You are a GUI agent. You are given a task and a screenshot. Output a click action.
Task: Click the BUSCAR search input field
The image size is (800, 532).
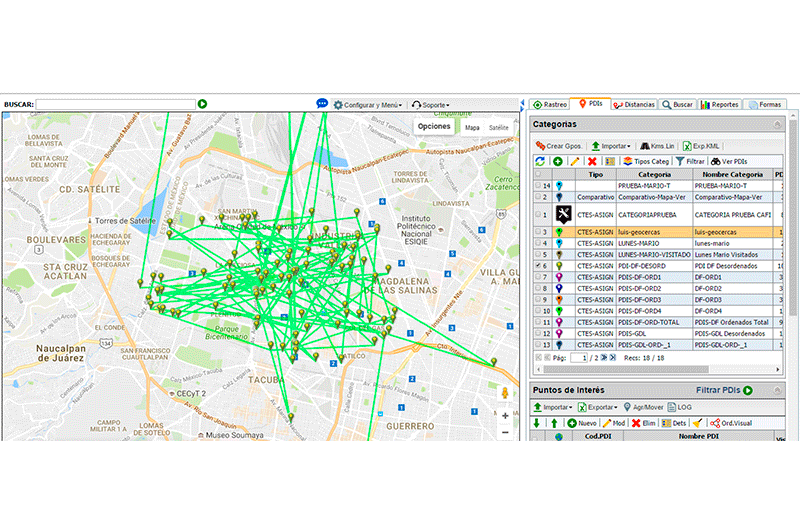pos(115,104)
